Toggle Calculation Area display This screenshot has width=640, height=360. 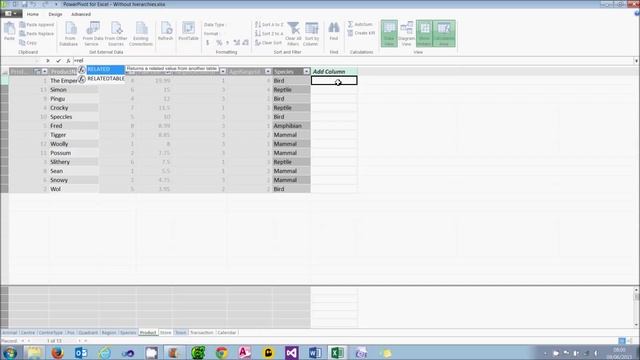coord(444,33)
